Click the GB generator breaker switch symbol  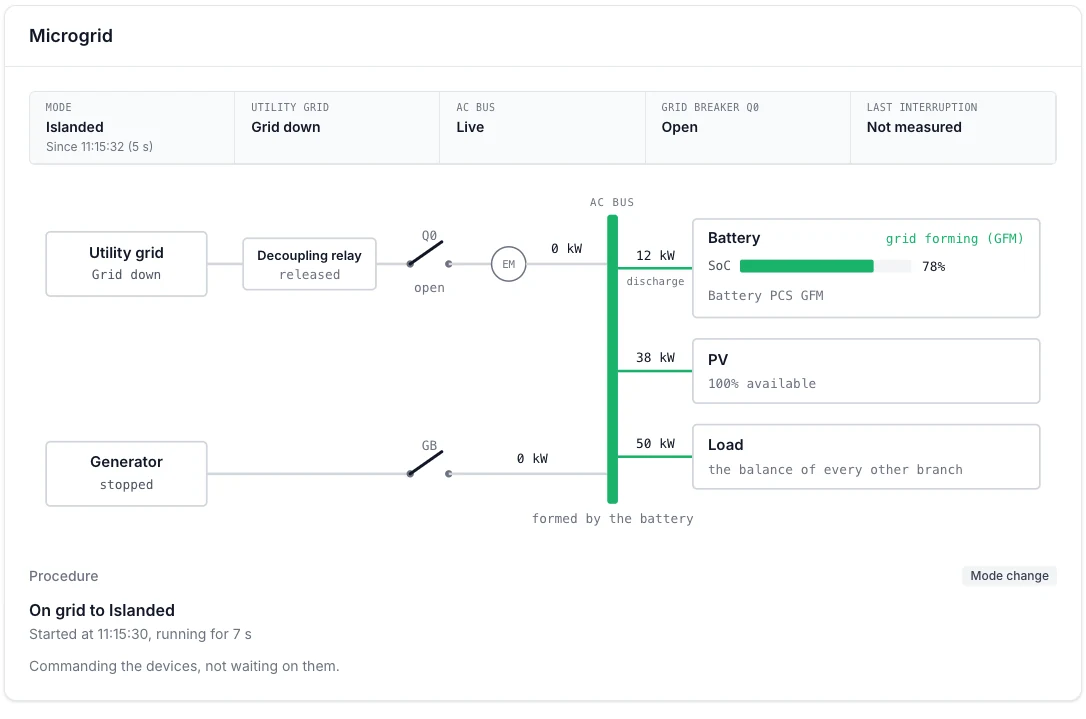click(x=429, y=464)
